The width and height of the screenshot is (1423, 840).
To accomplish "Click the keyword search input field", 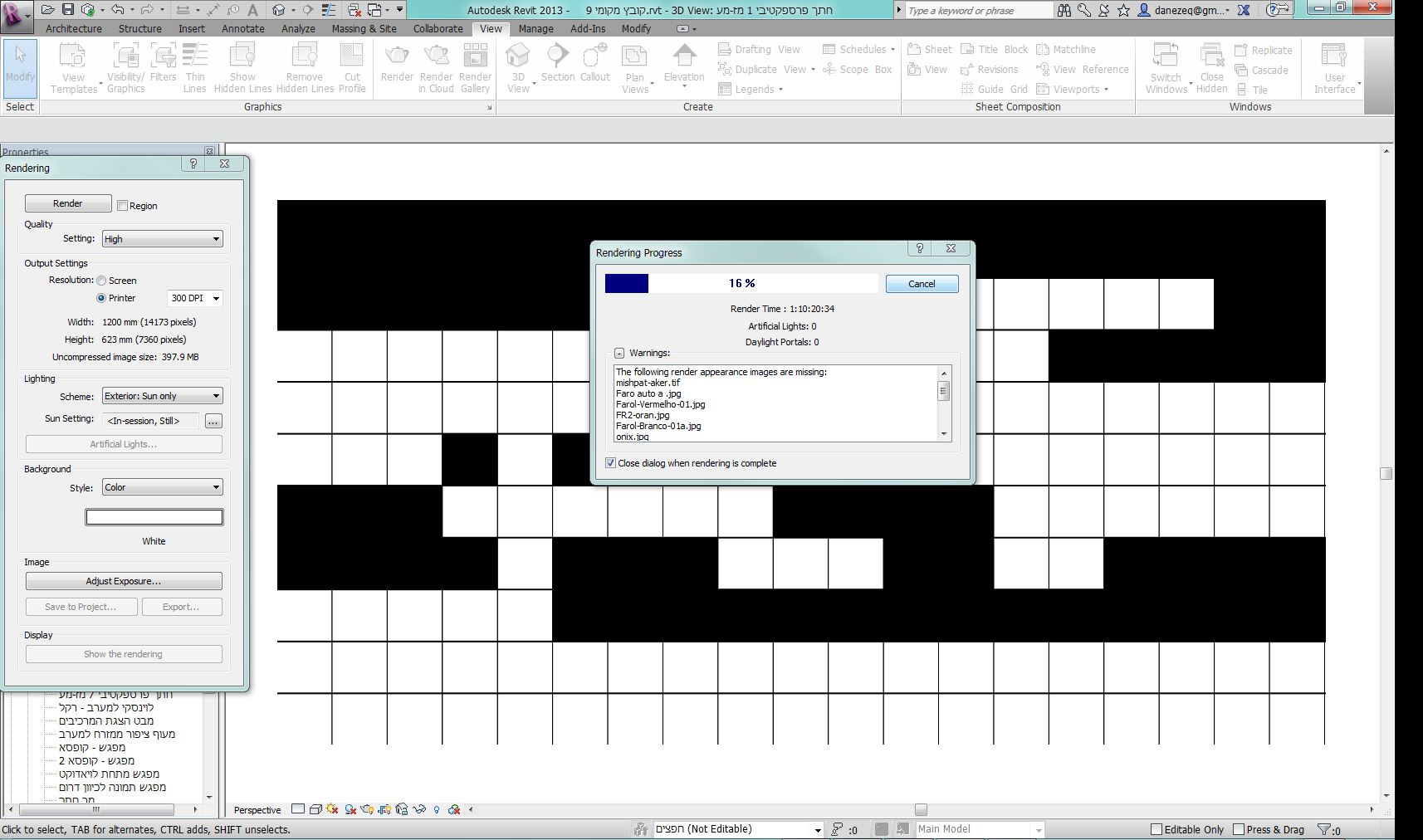I will tap(979, 10).
